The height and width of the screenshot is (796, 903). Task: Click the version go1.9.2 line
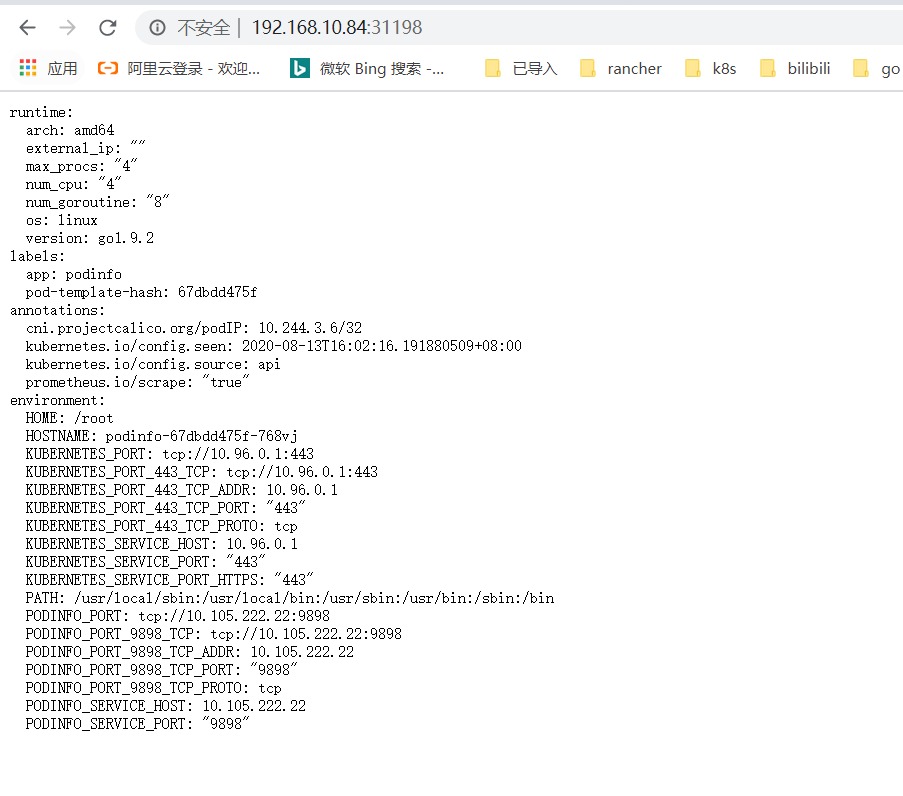[x=89, y=238]
